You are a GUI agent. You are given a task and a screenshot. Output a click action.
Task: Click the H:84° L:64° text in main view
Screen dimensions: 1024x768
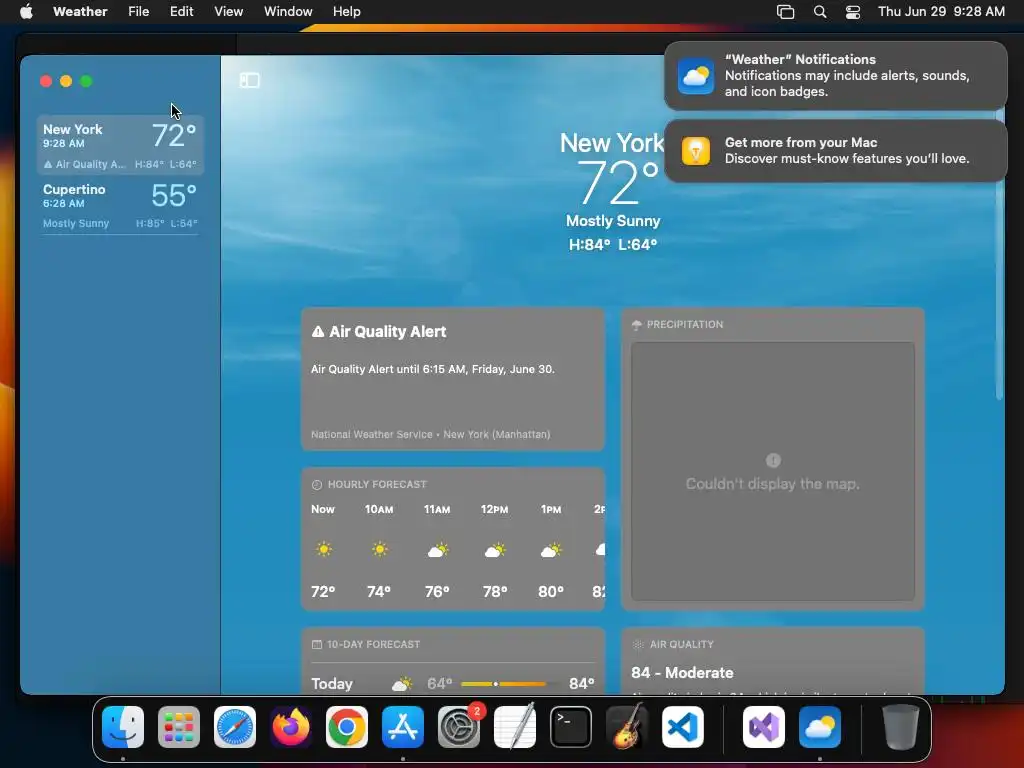613,245
